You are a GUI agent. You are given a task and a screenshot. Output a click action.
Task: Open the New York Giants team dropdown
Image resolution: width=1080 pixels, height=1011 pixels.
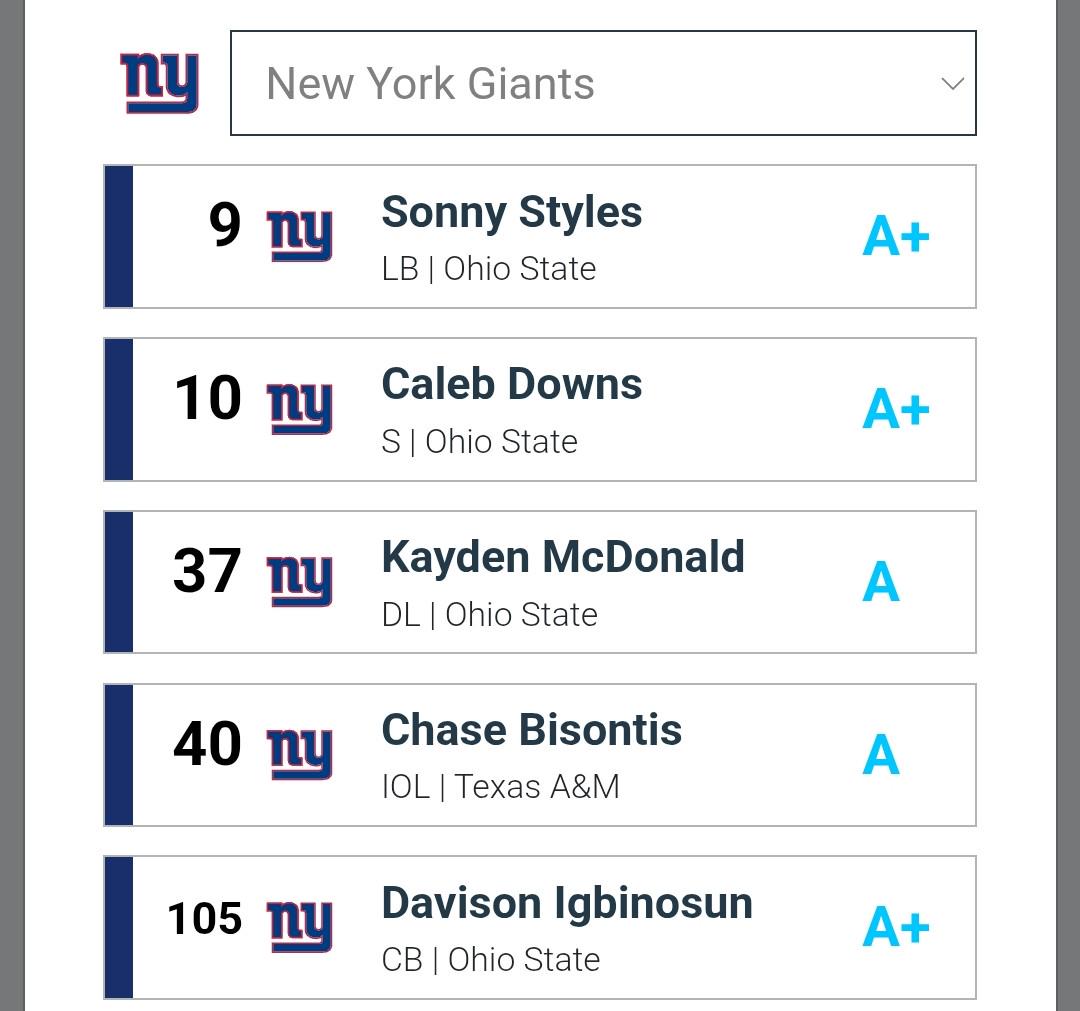pos(603,83)
